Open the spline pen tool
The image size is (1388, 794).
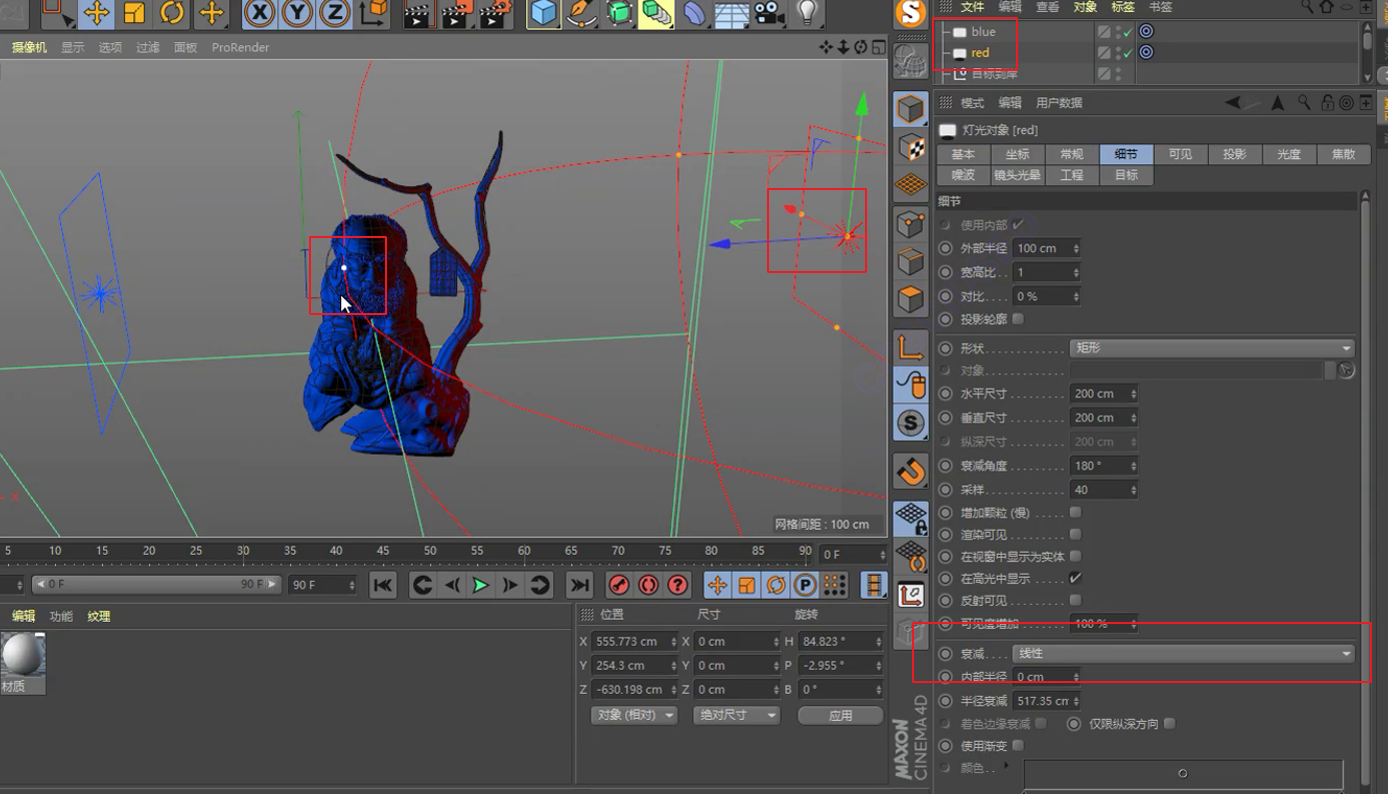(x=581, y=13)
